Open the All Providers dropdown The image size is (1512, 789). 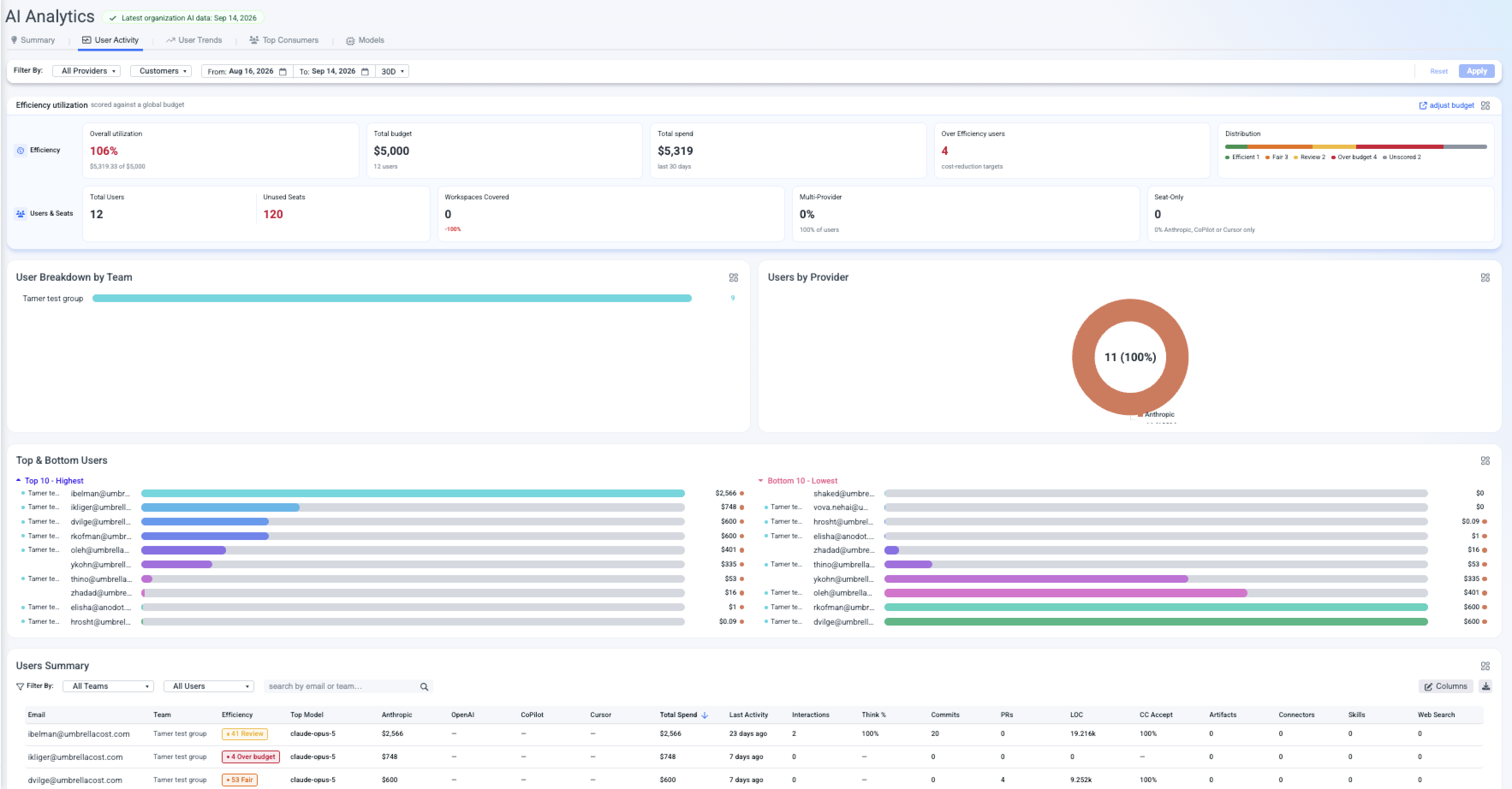pyautogui.click(x=87, y=71)
